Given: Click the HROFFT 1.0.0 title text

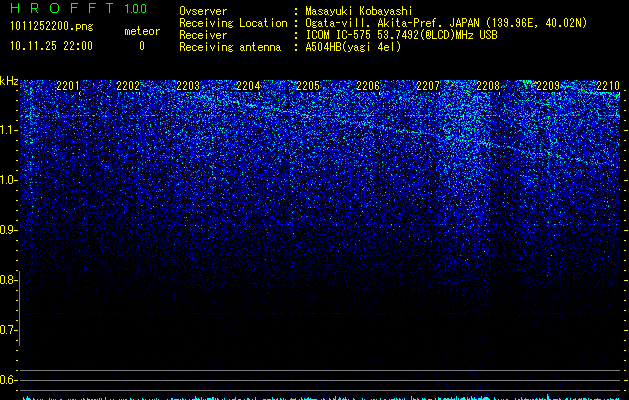Looking at the screenshot, I should 79,8.
